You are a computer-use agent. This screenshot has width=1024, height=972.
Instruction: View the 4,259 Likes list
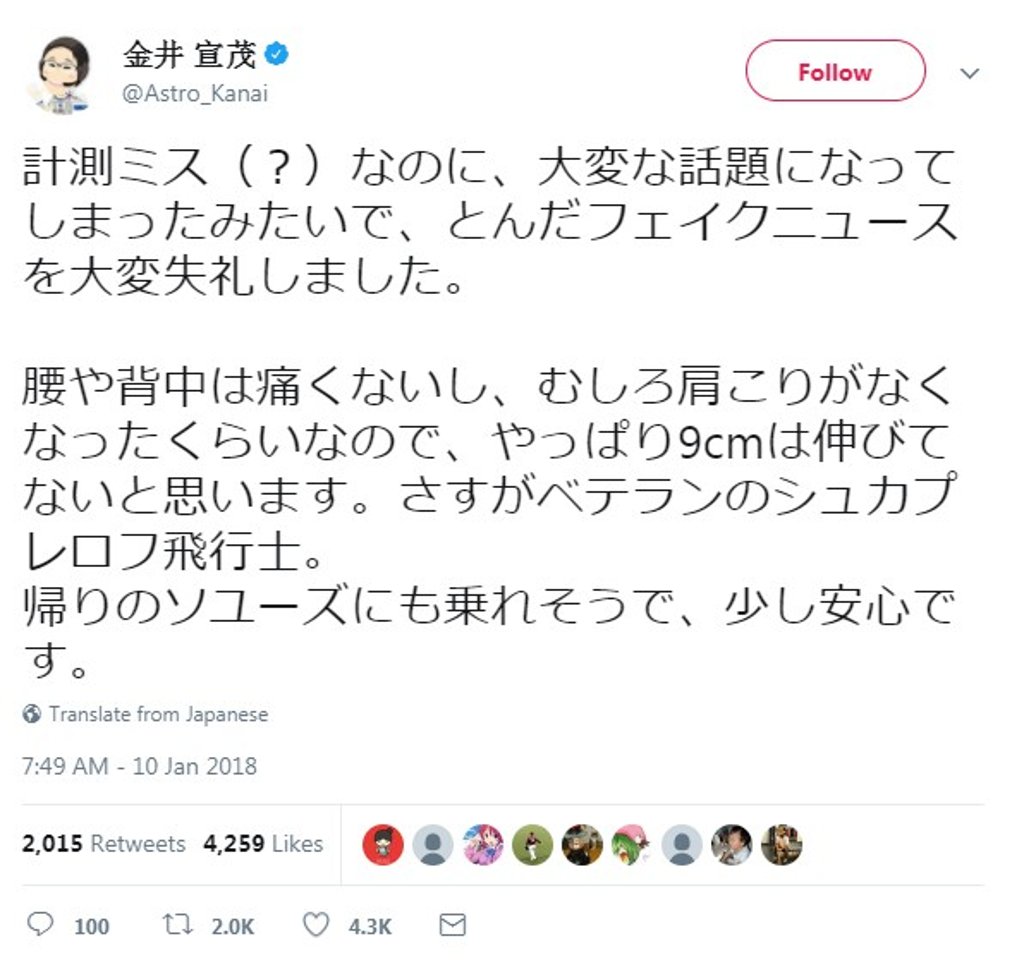point(263,844)
